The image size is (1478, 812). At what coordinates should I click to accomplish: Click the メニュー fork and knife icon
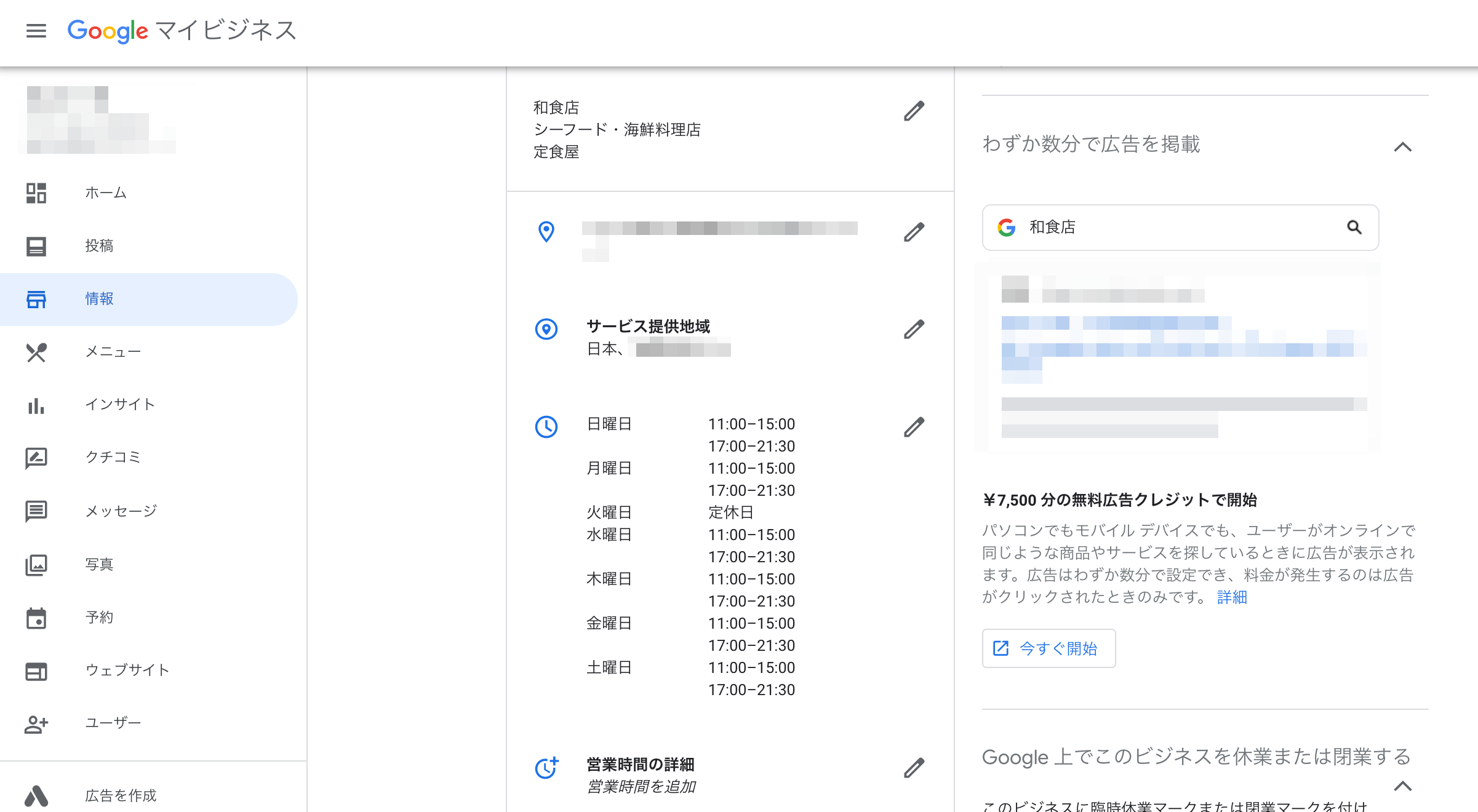(36, 352)
